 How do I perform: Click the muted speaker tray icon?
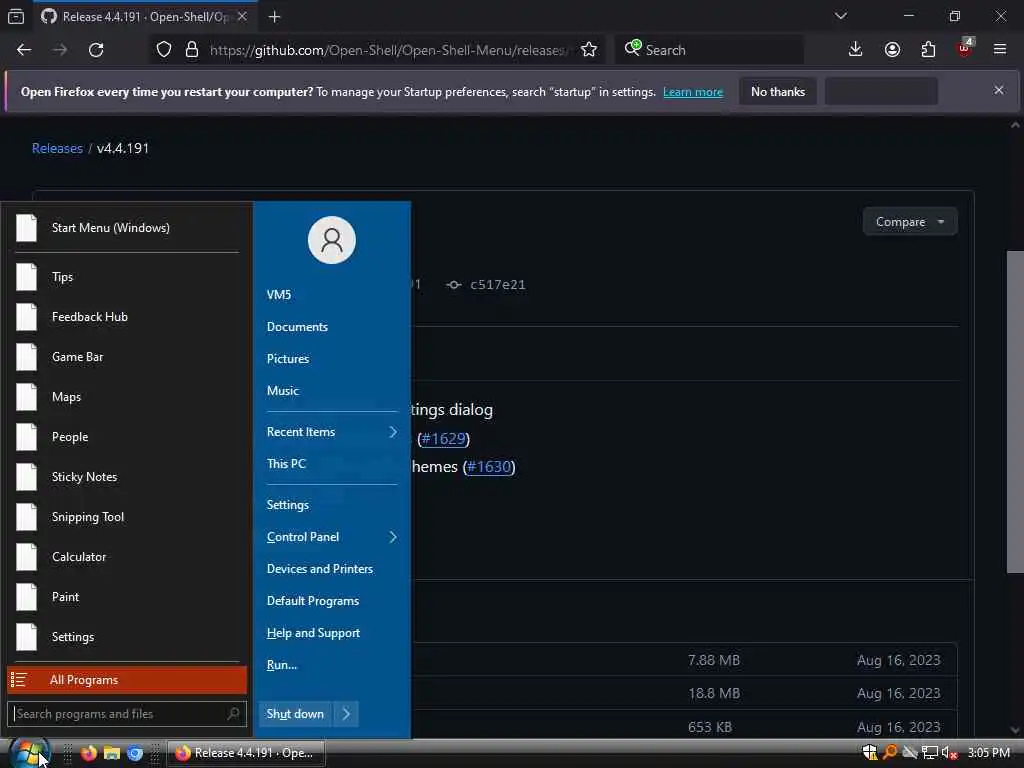[x=949, y=753]
